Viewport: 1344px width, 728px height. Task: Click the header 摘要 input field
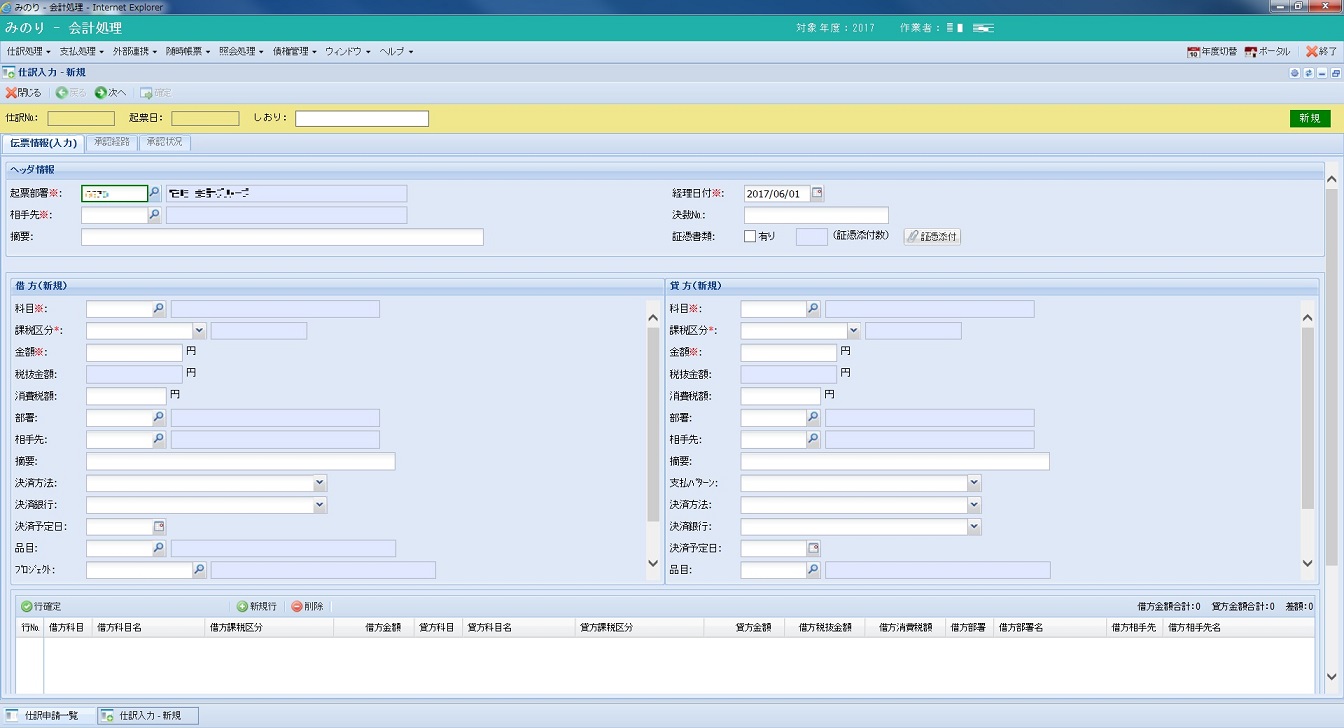282,237
